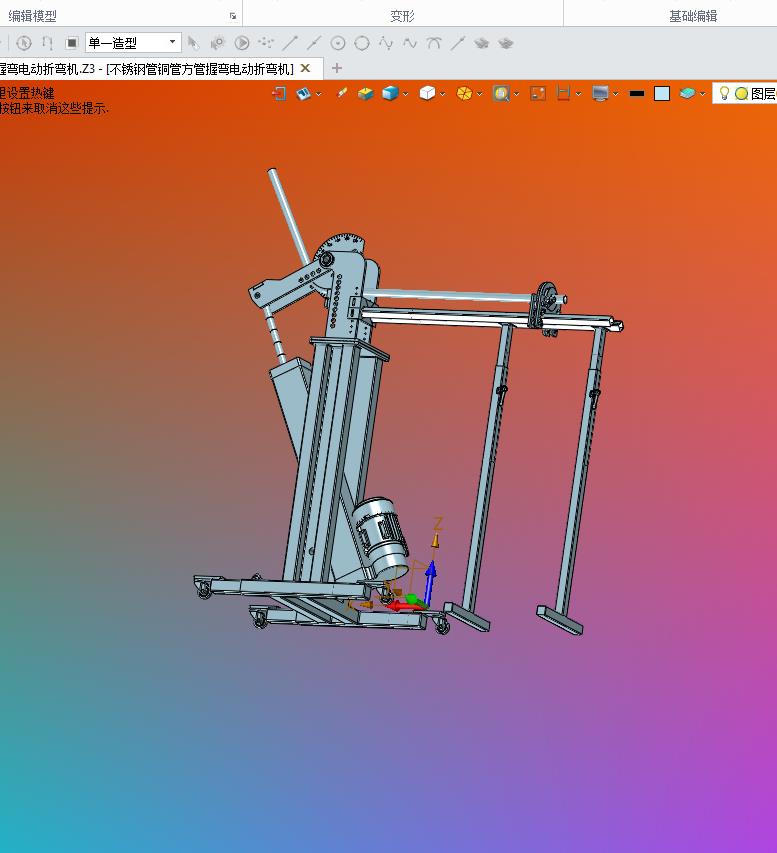Click the black line color swatch

click(637, 94)
